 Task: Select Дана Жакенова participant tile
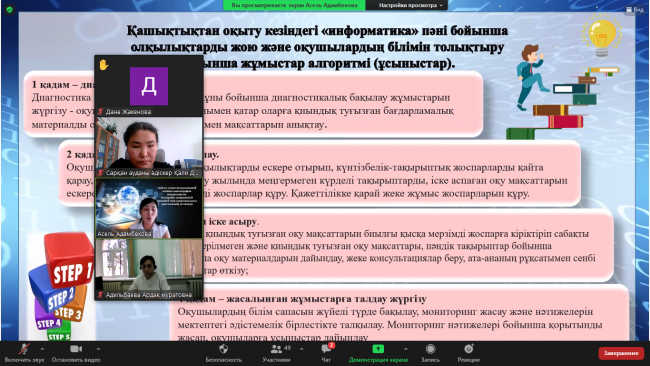click(149, 86)
